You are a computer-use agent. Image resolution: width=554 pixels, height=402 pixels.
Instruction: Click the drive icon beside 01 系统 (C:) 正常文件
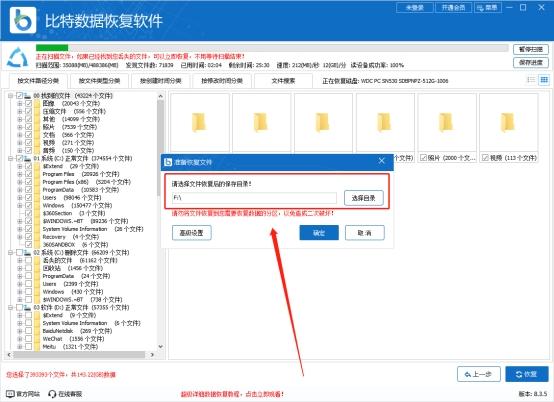pos(27,159)
